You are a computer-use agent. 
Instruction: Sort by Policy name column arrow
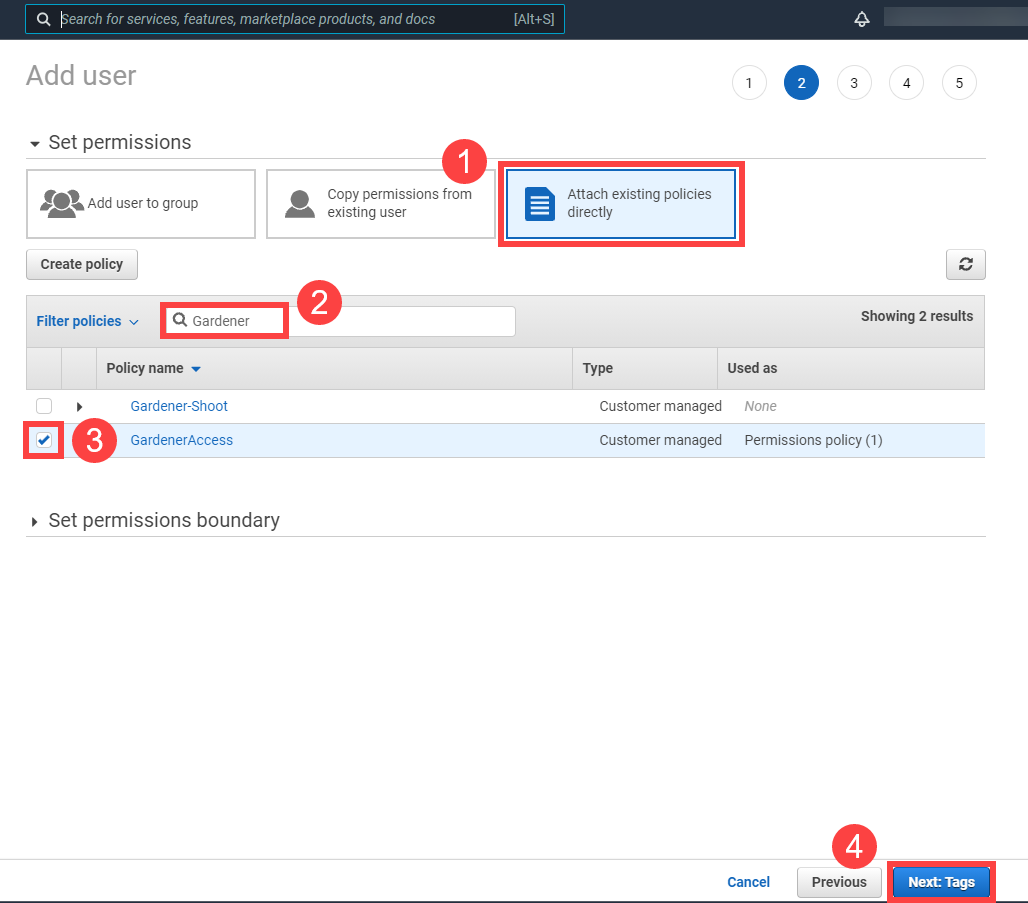pos(196,369)
